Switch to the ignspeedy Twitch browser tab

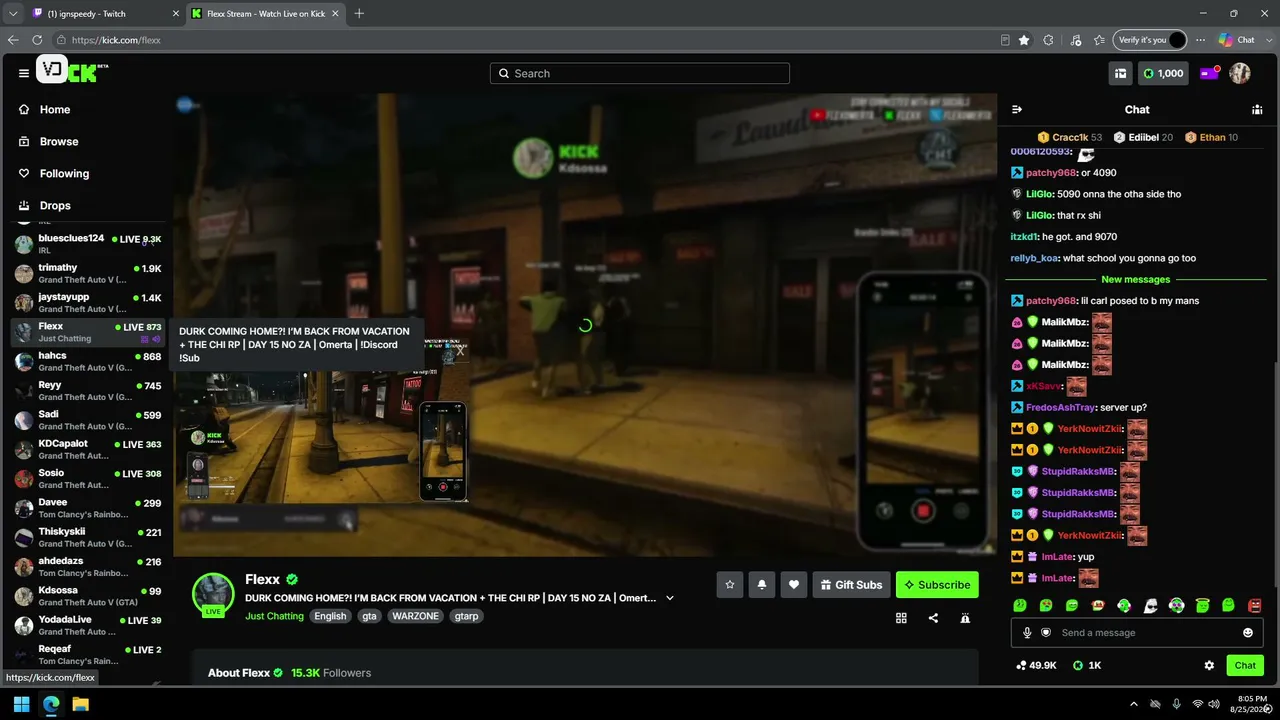pos(104,13)
